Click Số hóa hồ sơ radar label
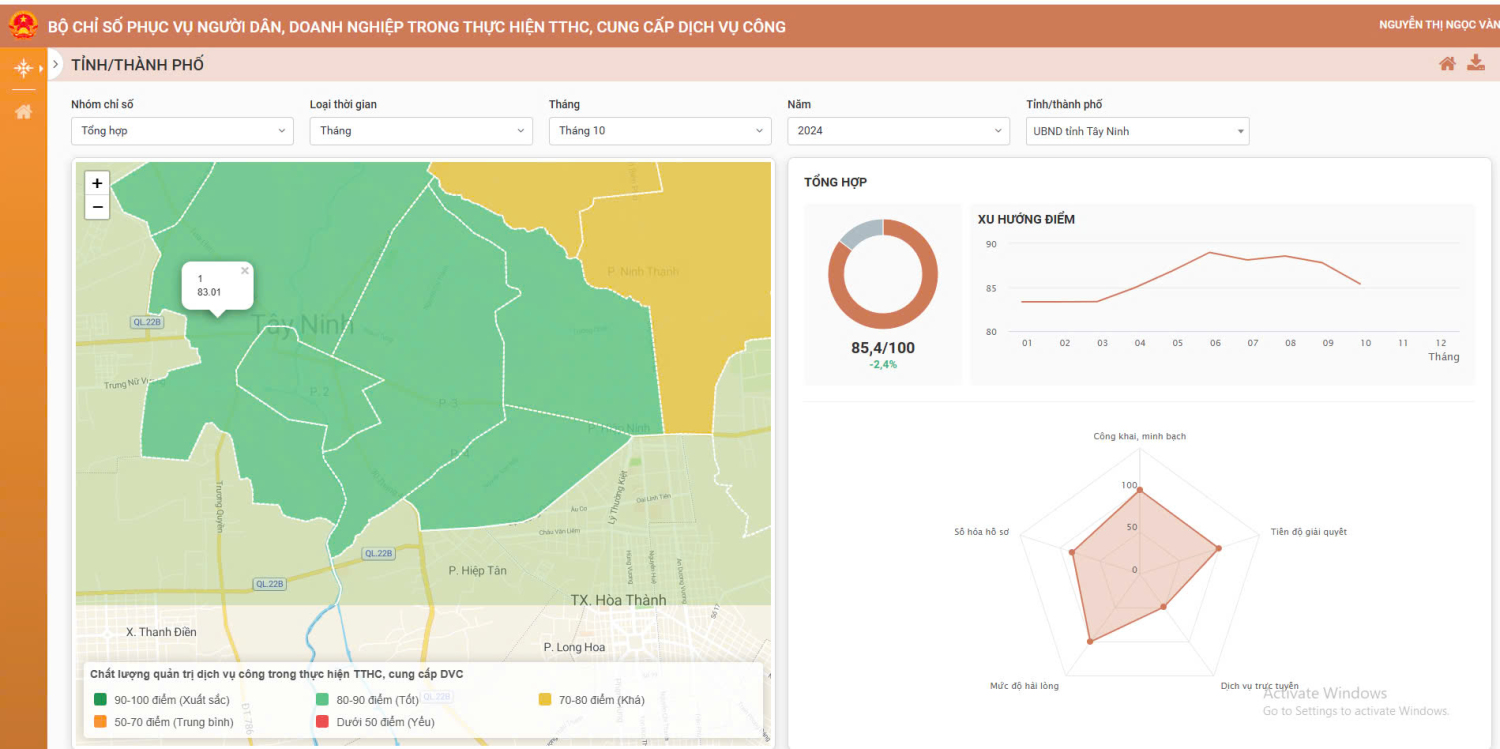1500x749 pixels. pos(982,532)
